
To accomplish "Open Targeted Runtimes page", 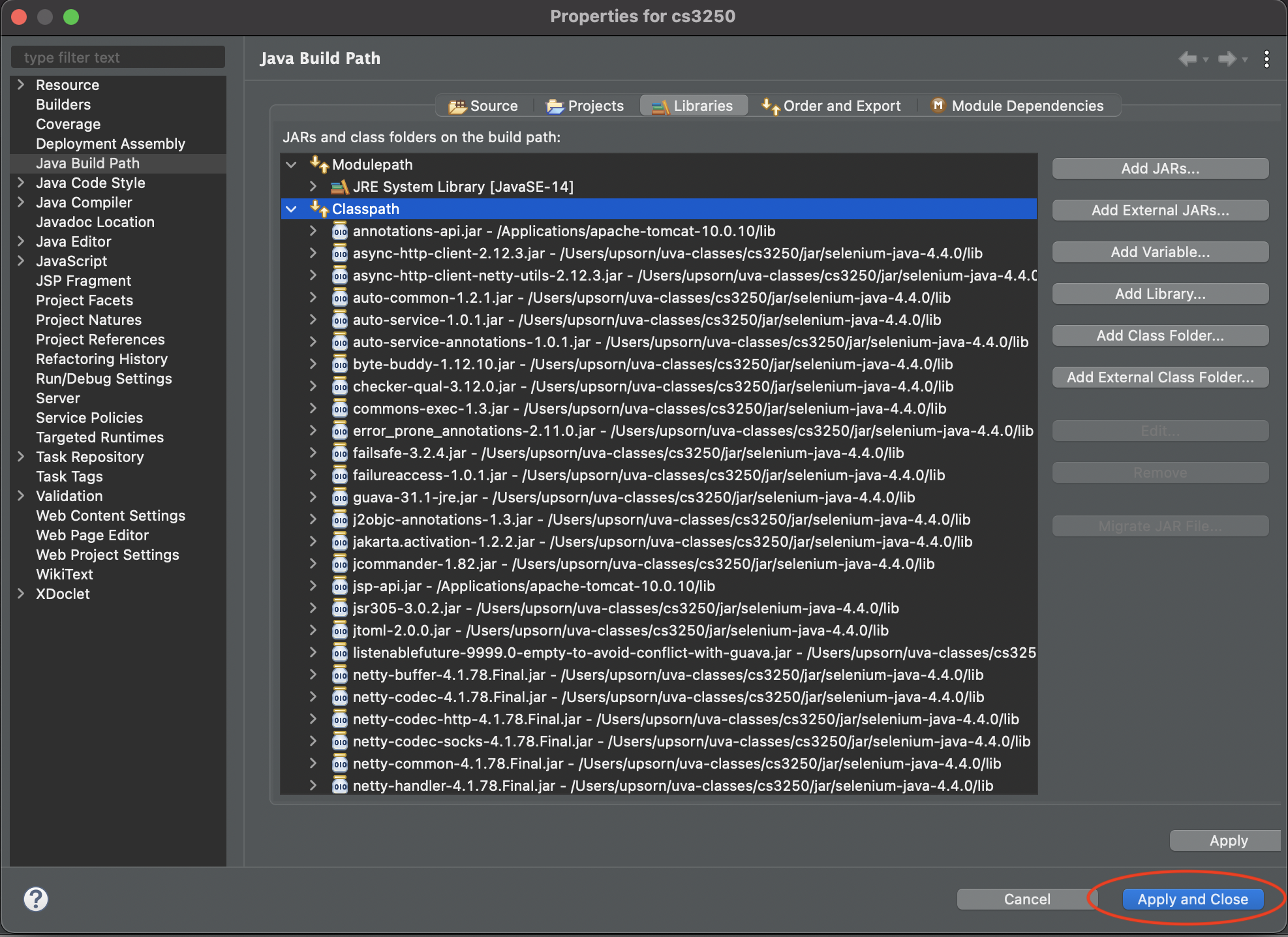I will tap(100, 437).
